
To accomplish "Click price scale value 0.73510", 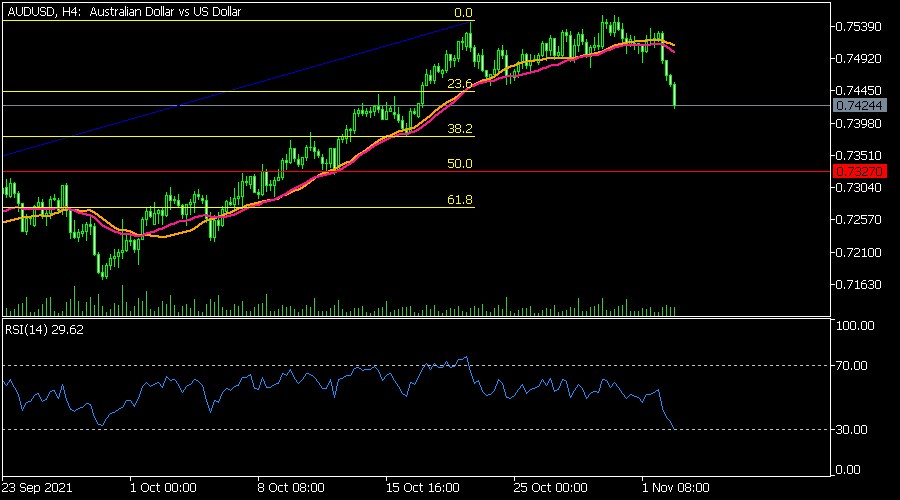I will (x=859, y=156).
